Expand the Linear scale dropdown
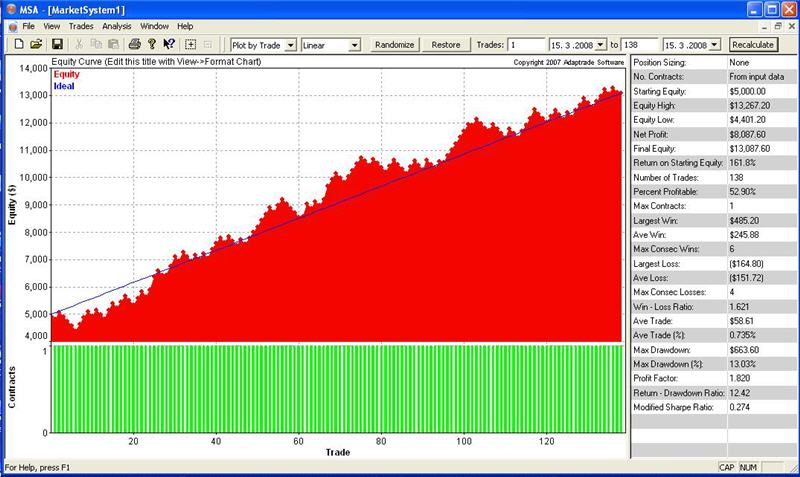800x477 pixels. tap(355, 45)
